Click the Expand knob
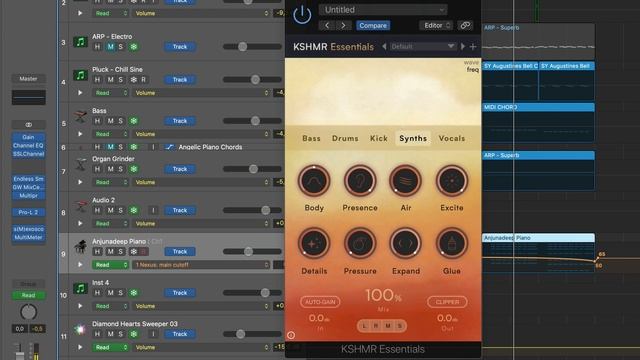The height and width of the screenshot is (360, 640). point(405,243)
